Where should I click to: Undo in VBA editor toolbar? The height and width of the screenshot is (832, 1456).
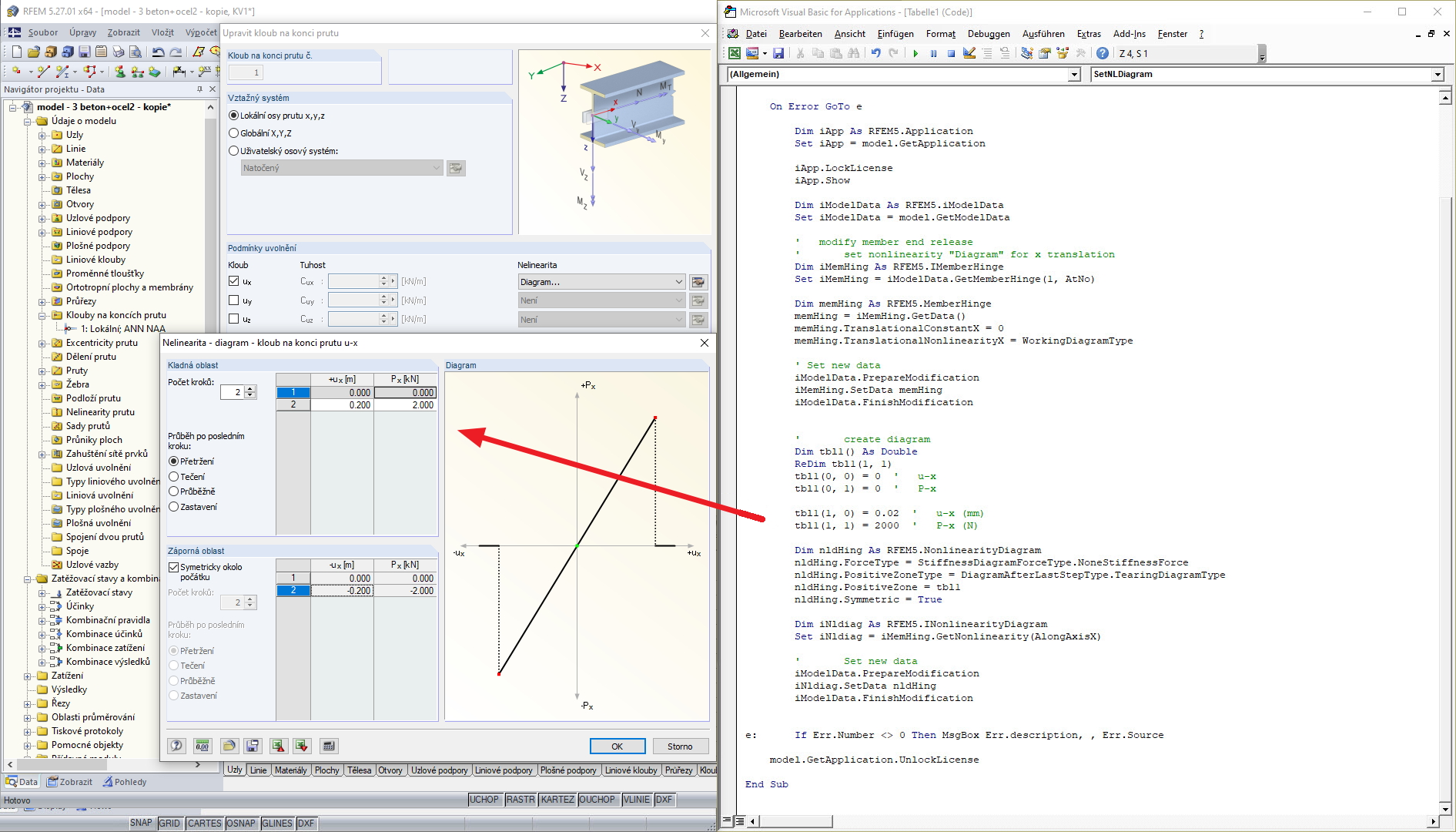875,53
